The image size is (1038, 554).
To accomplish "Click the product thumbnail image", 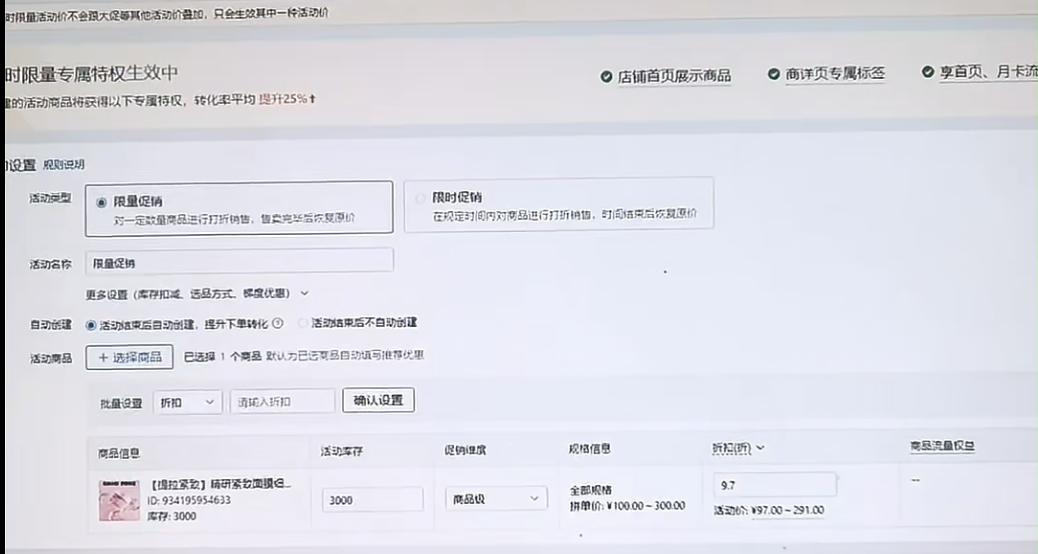I will (x=119, y=500).
